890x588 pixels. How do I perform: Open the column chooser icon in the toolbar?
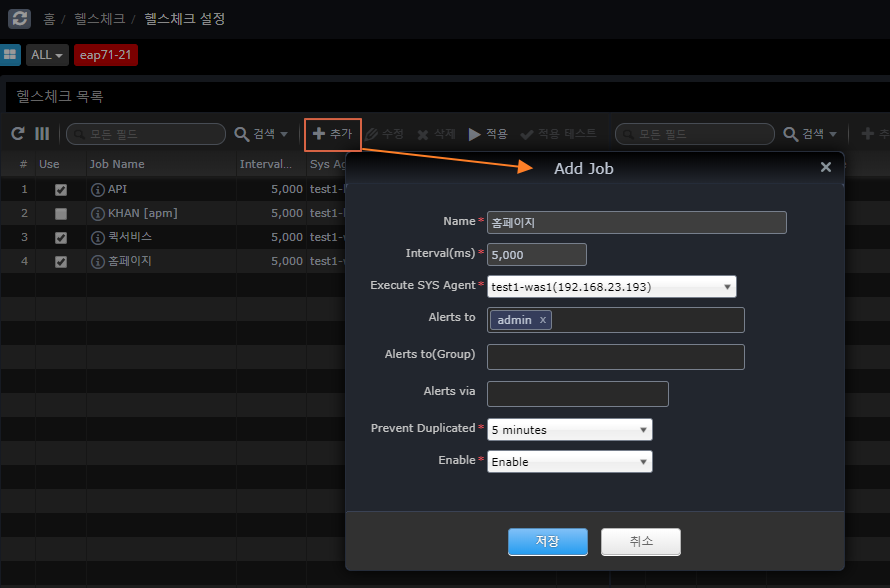42,133
